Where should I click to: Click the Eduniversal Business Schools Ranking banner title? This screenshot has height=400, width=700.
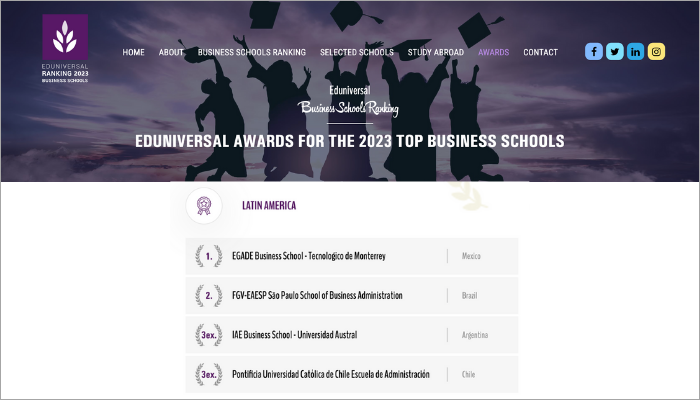349,101
